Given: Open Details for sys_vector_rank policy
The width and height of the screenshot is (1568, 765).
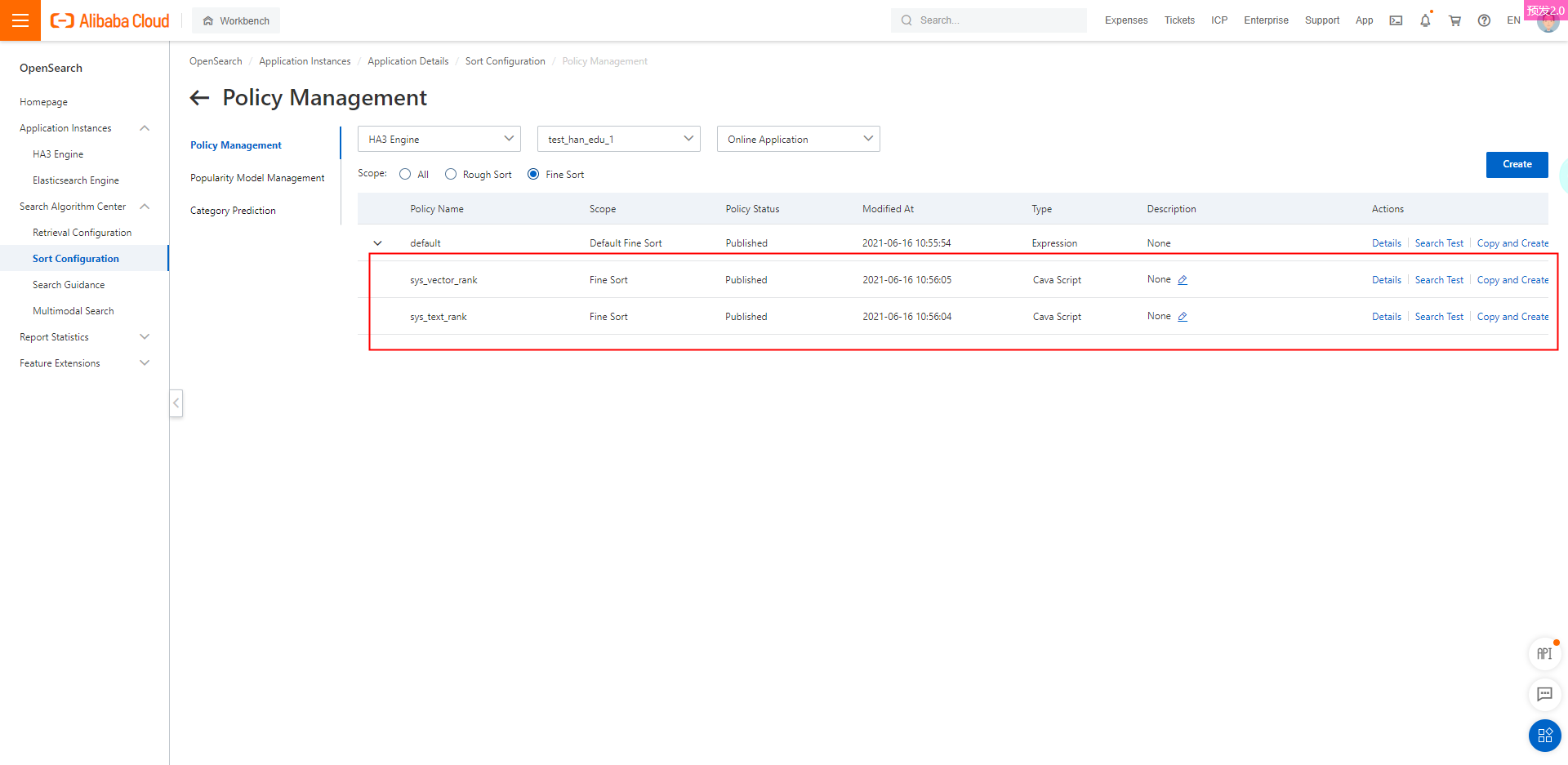Looking at the screenshot, I should (x=1386, y=280).
